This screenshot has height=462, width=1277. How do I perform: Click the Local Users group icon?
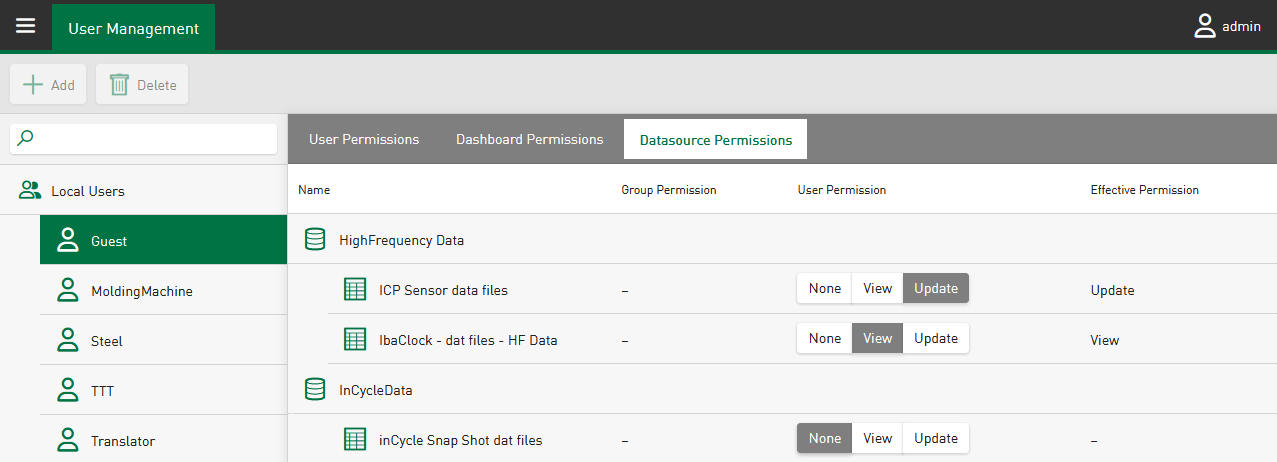(x=30, y=190)
